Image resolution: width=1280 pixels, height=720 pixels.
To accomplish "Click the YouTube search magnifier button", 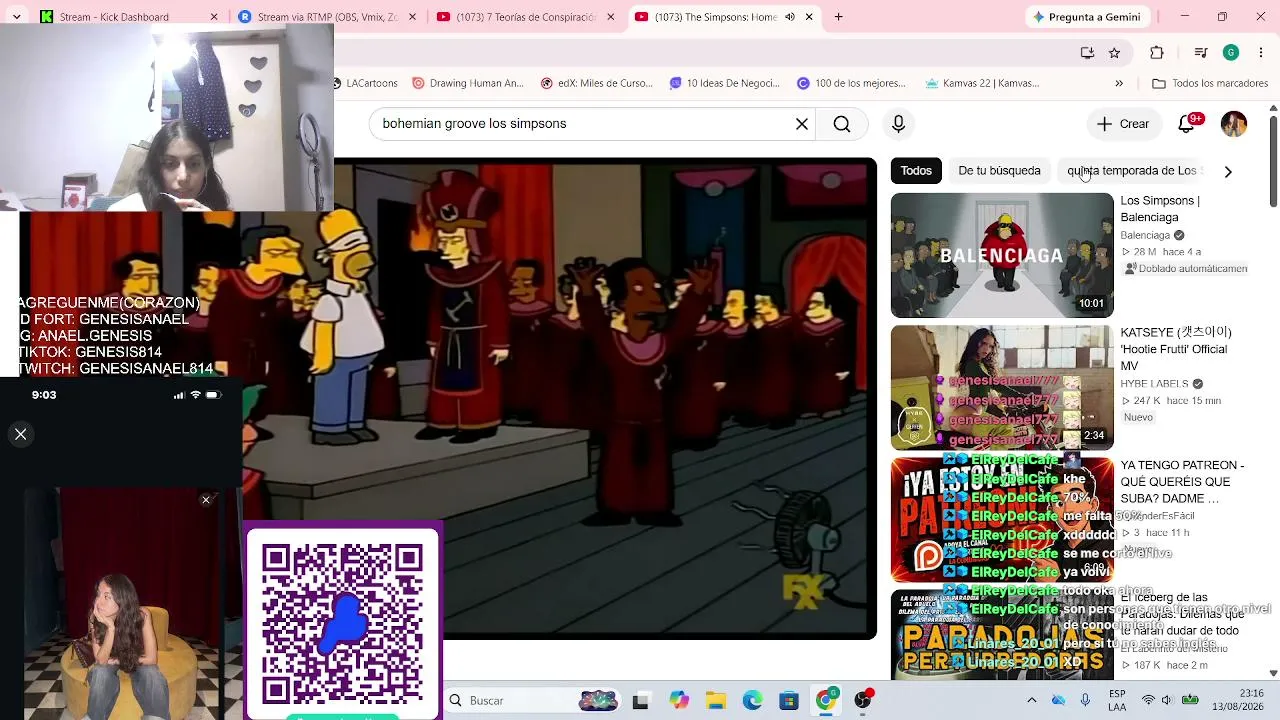I will pyautogui.click(x=842, y=124).
